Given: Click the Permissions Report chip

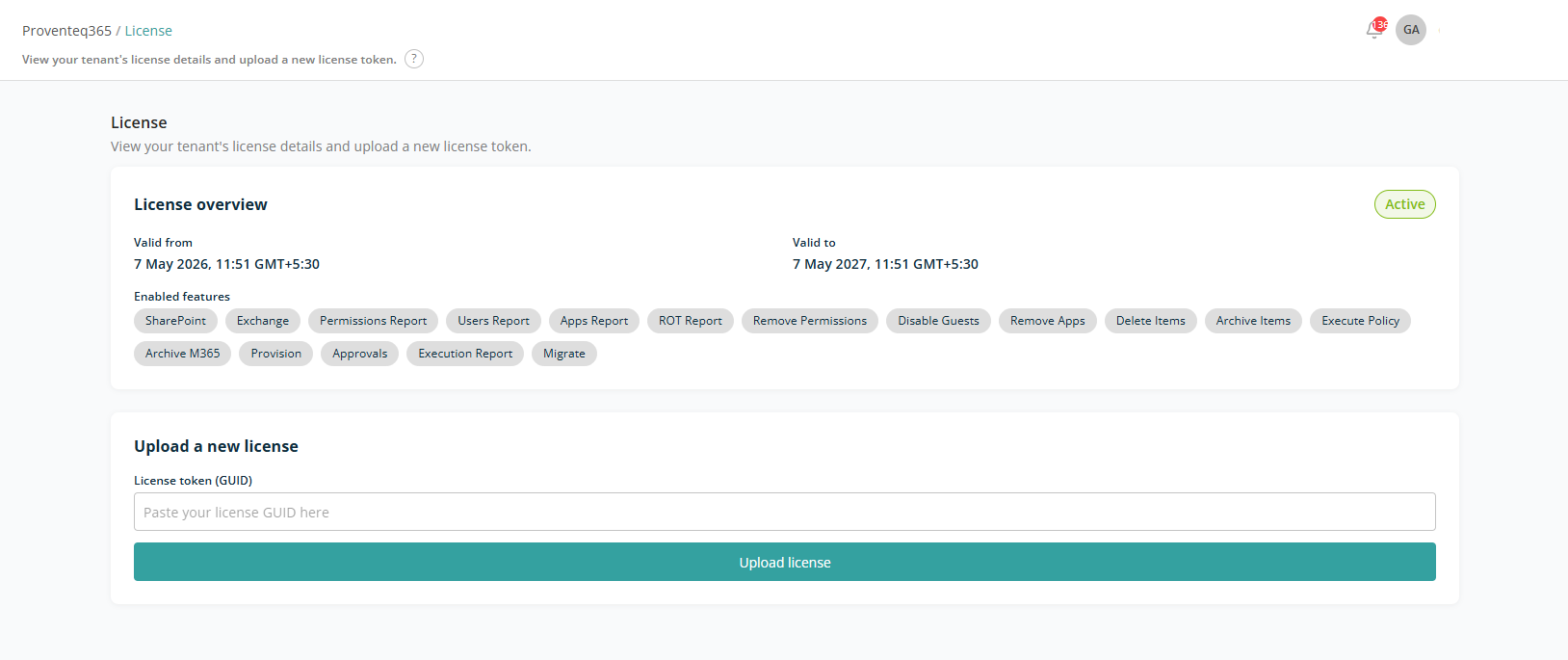Looking at the screenshot, I should coord(374,321).
